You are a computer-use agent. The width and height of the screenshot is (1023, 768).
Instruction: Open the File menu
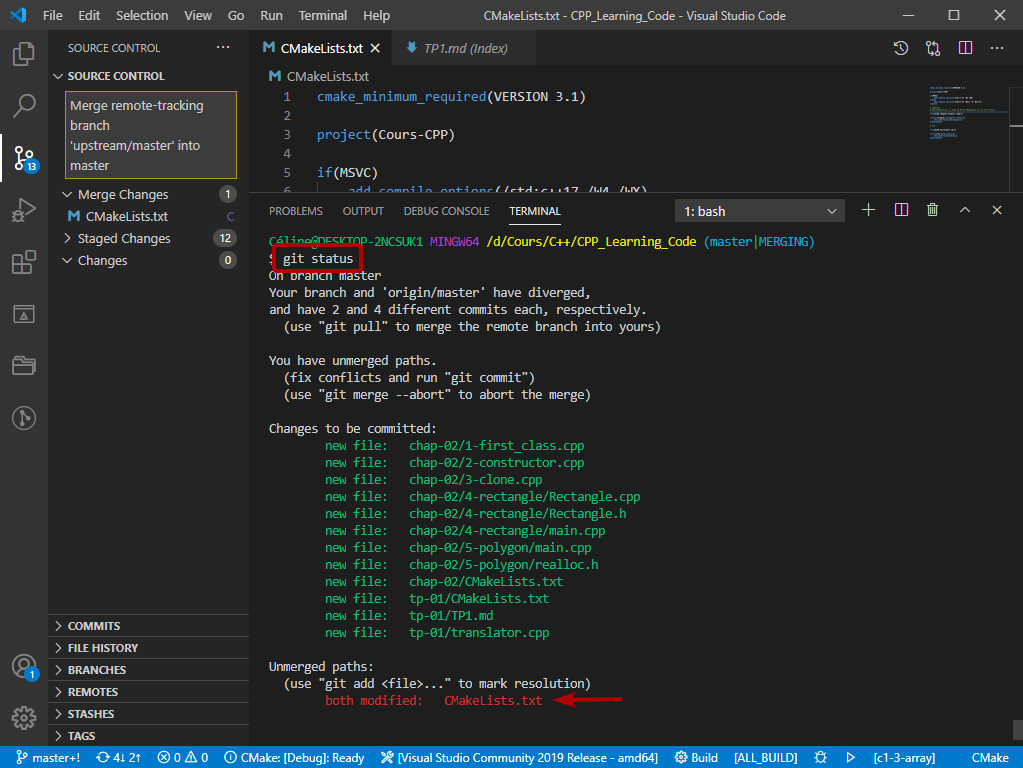[52, 15]
